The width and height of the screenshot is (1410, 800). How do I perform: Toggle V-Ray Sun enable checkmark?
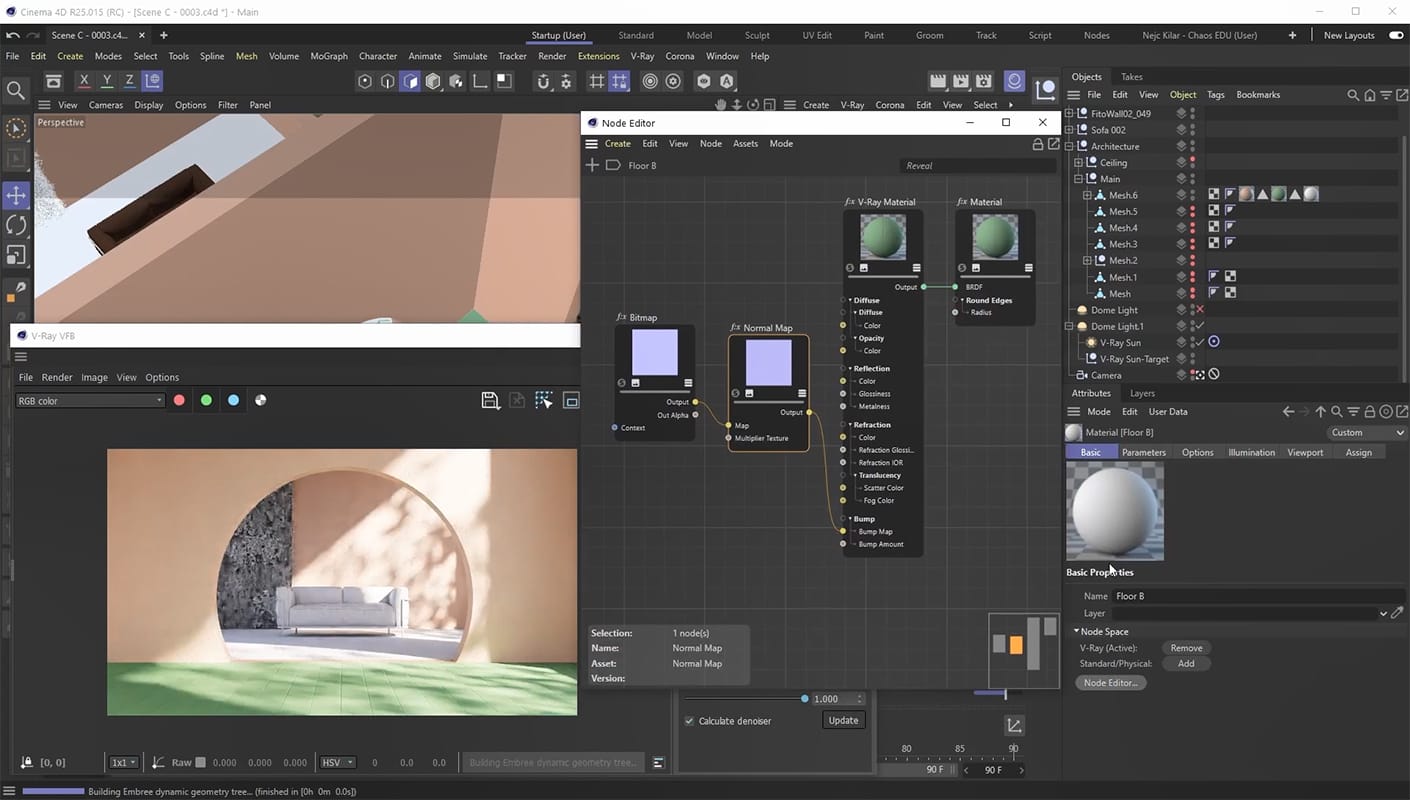pos(1199,342)
